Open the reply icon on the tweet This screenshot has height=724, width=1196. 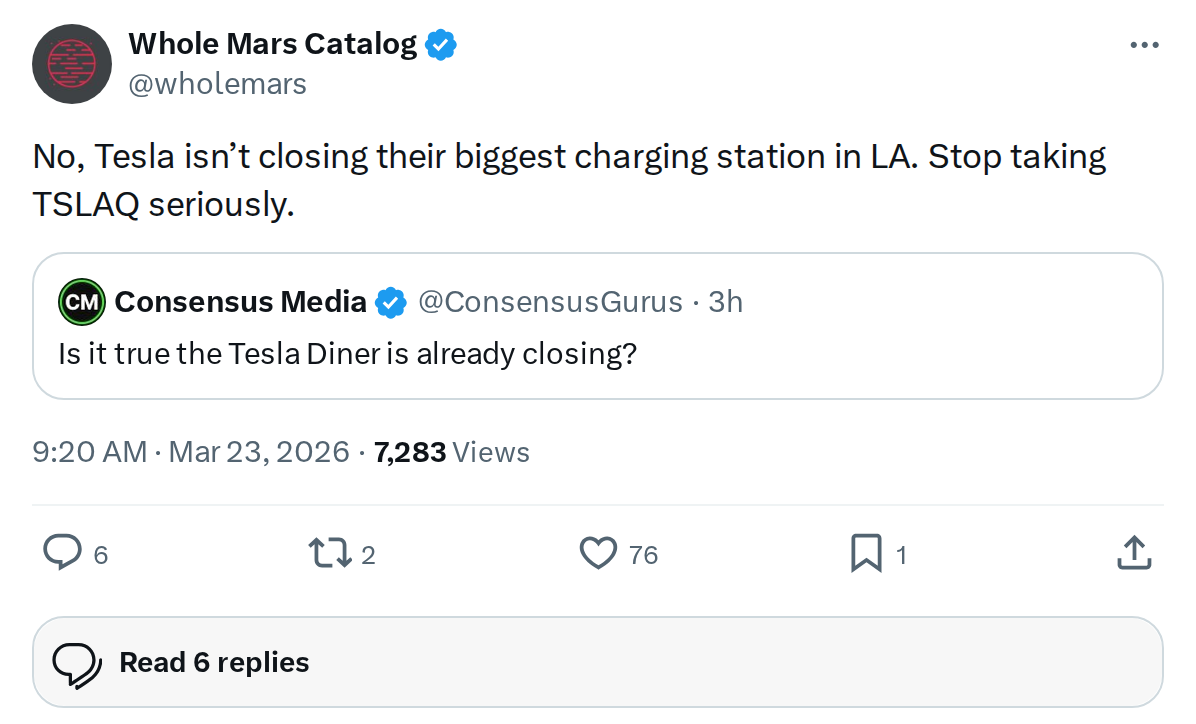tap(62, 553)
